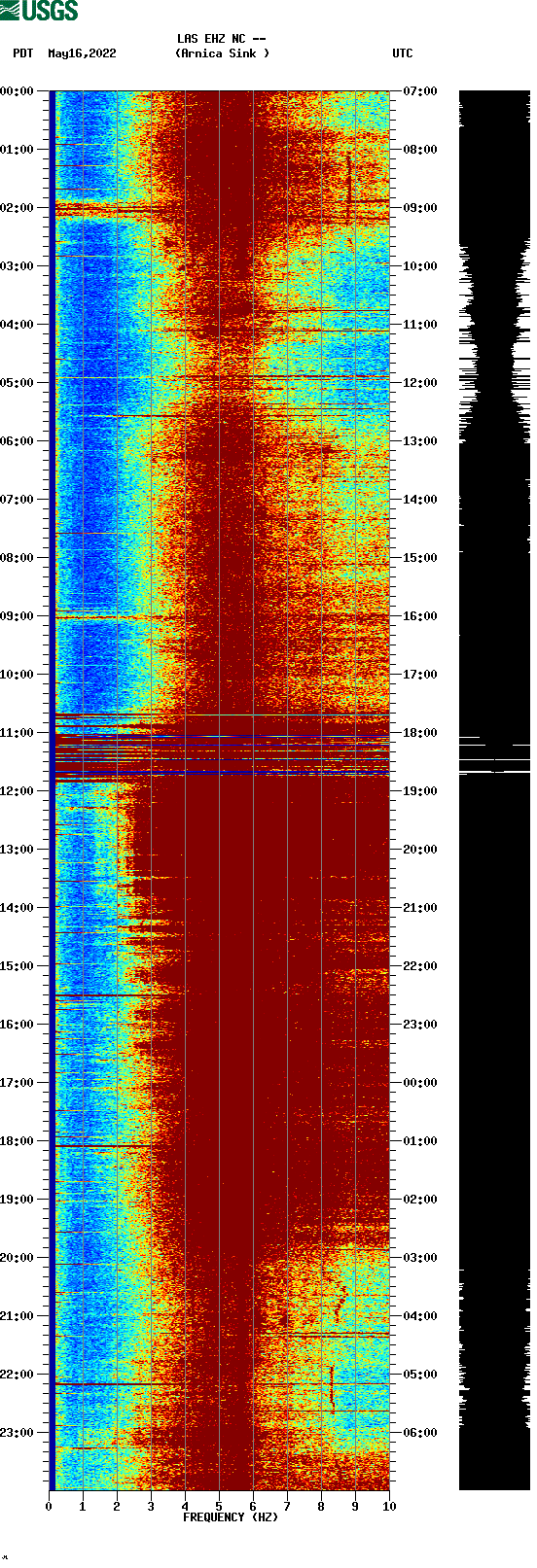Click the white spike in the amplitude trace near 18:30 UTC
Image resolution: width=537 pixels, height=1568 pixels.
coord(494,759)
